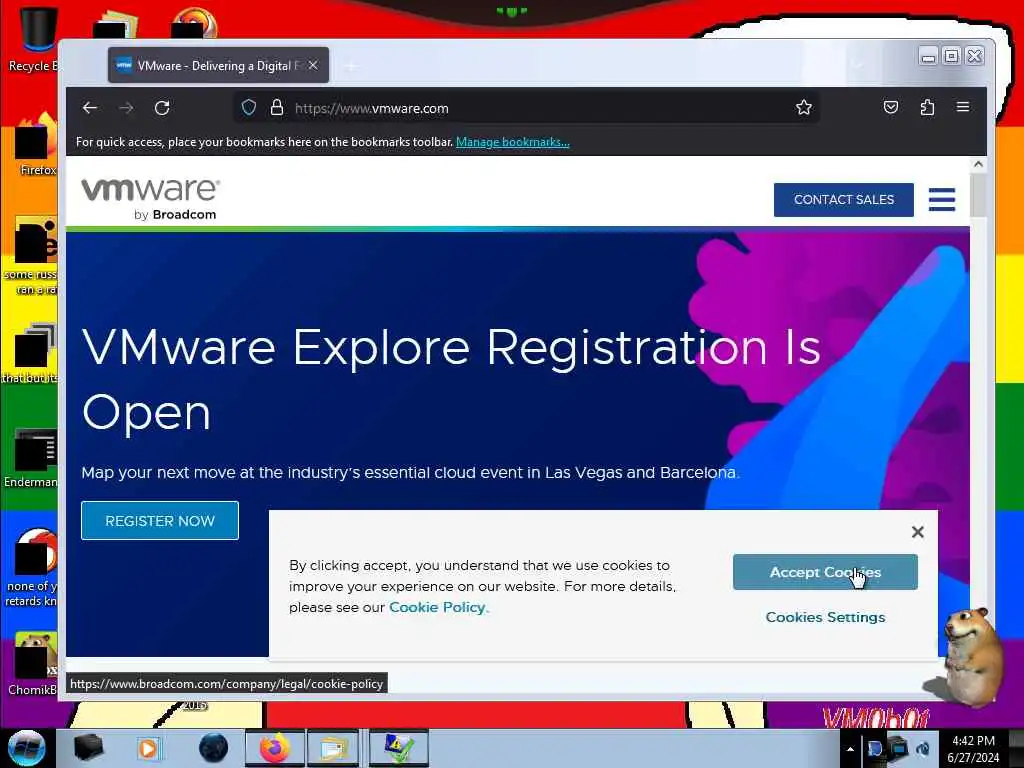
Task: Open the dark box taskbar icon
Action: 89,748
